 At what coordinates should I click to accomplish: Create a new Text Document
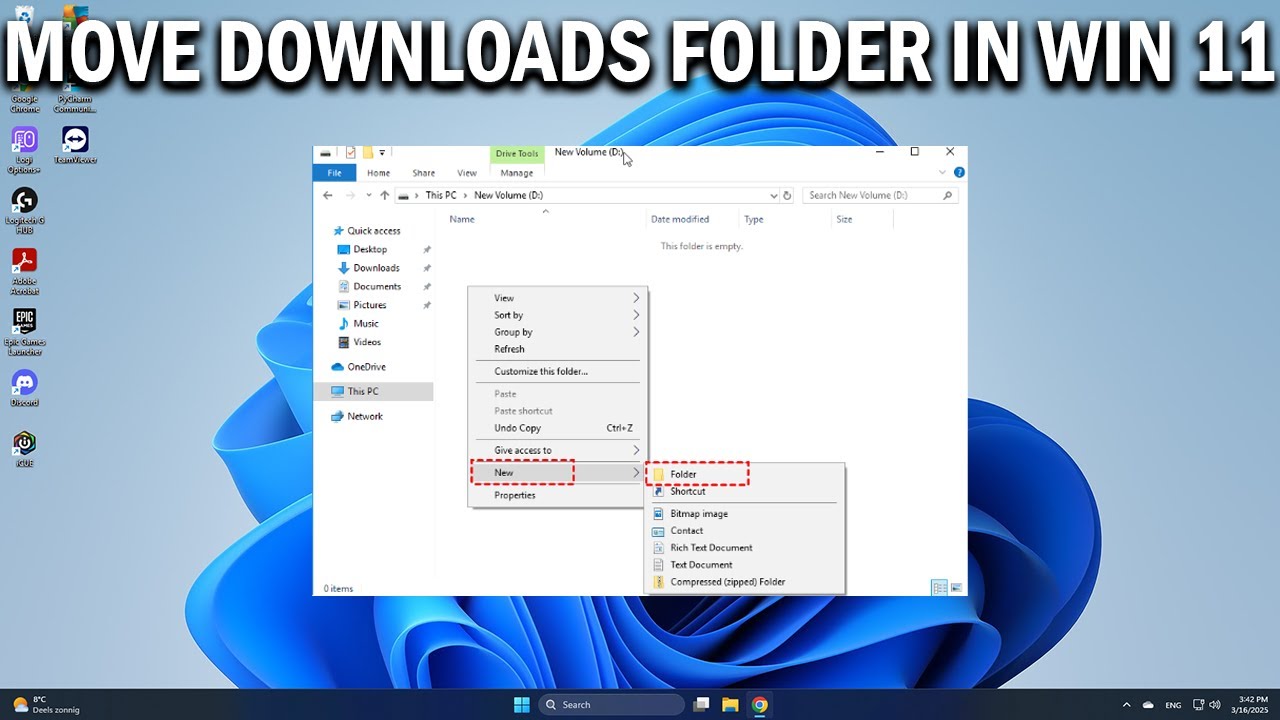click(745, 565)
